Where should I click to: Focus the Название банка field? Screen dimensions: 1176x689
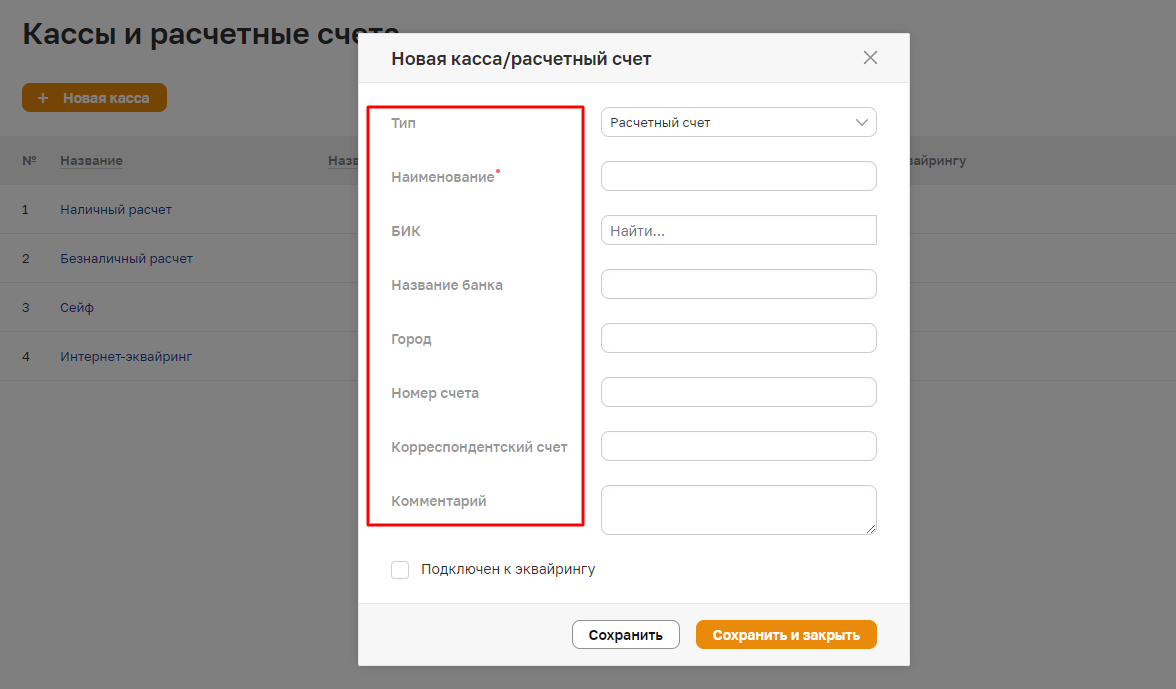pyautogui.click(x=738, y=284)
